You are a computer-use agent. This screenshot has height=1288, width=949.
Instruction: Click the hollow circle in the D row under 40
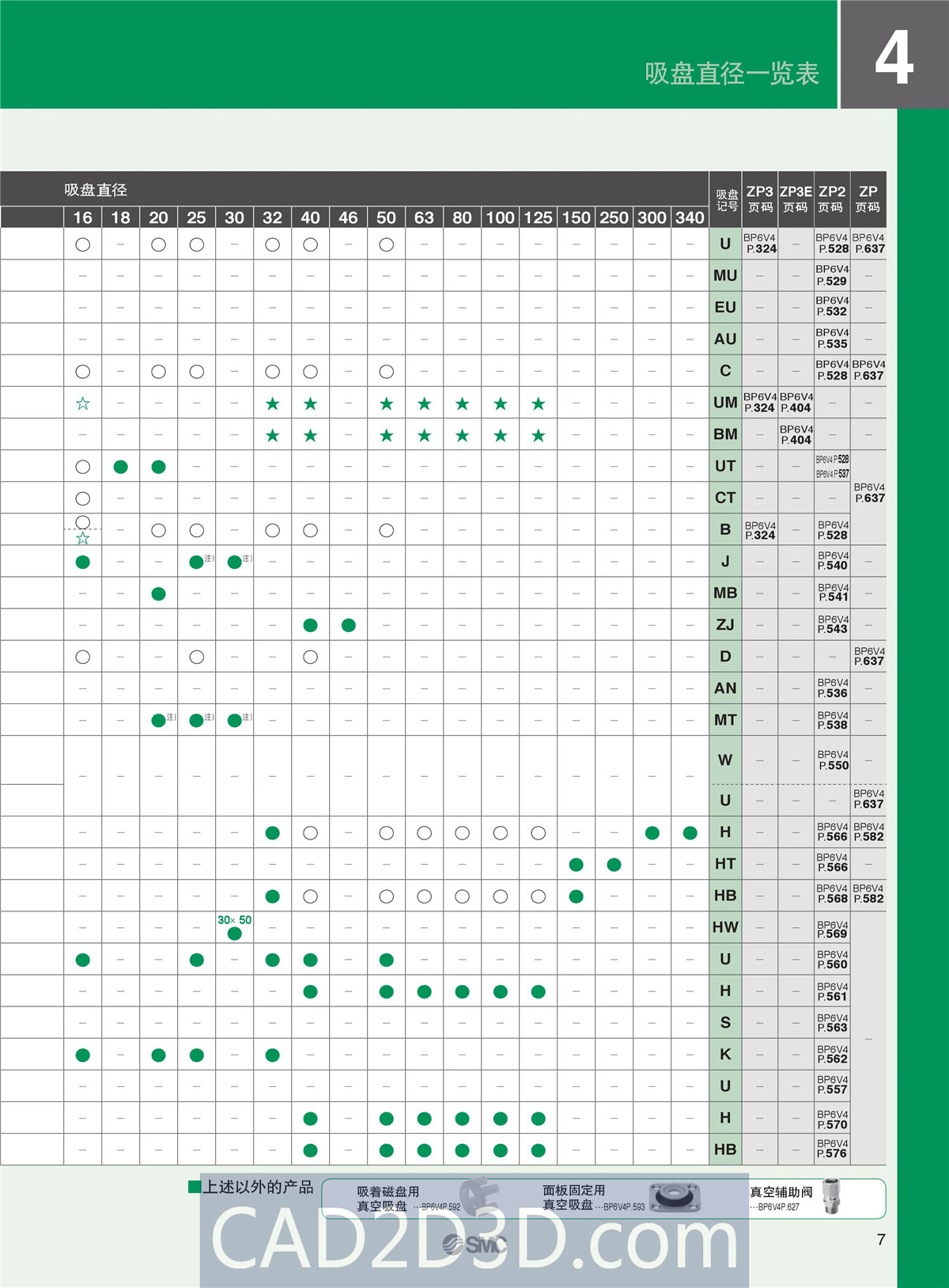(x=310, y=657)
